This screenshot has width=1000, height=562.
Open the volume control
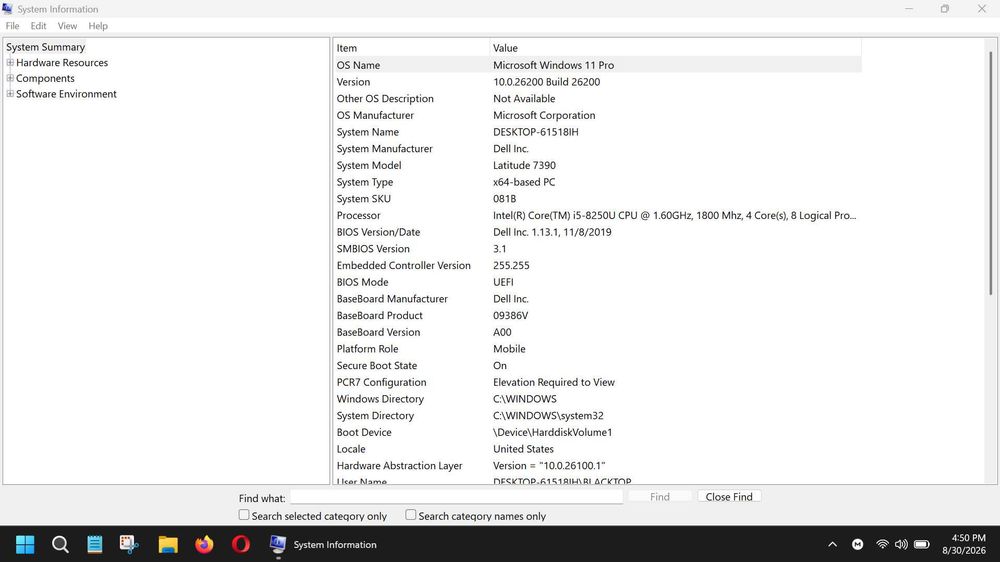[901, 544]
